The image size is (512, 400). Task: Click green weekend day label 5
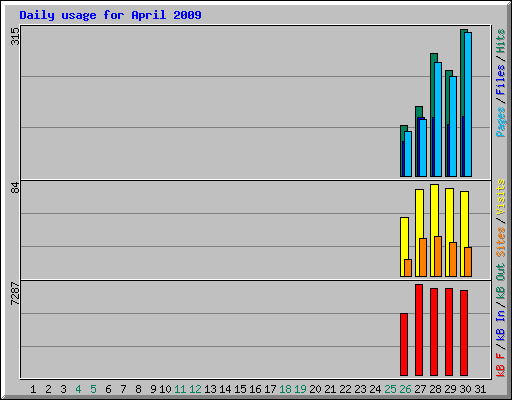pyautogui.click(x=93, y=389)
